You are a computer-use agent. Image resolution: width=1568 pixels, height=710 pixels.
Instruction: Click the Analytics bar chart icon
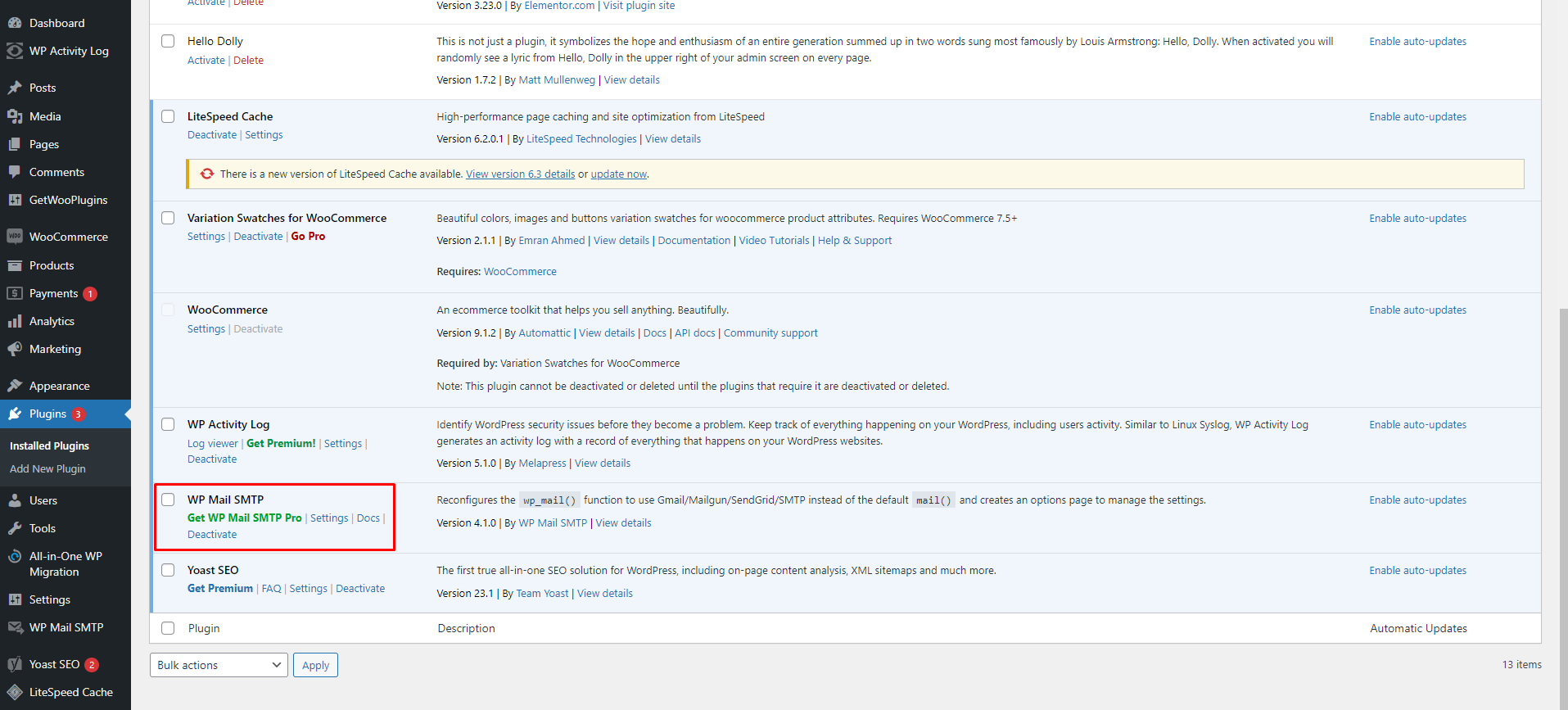[15, 321]
